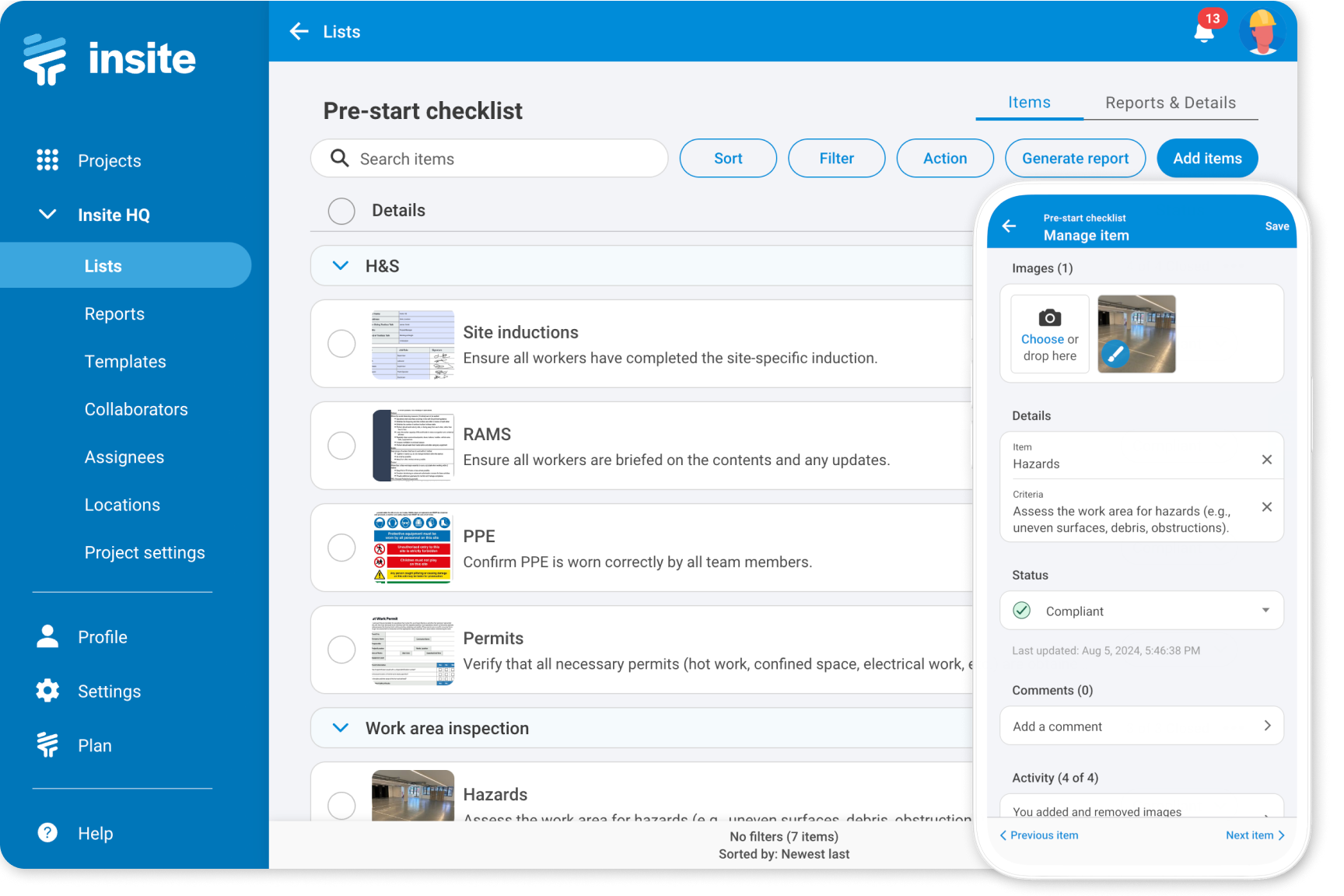Click the Generate report button
1344x896 pixels.
click(1075, 158)
